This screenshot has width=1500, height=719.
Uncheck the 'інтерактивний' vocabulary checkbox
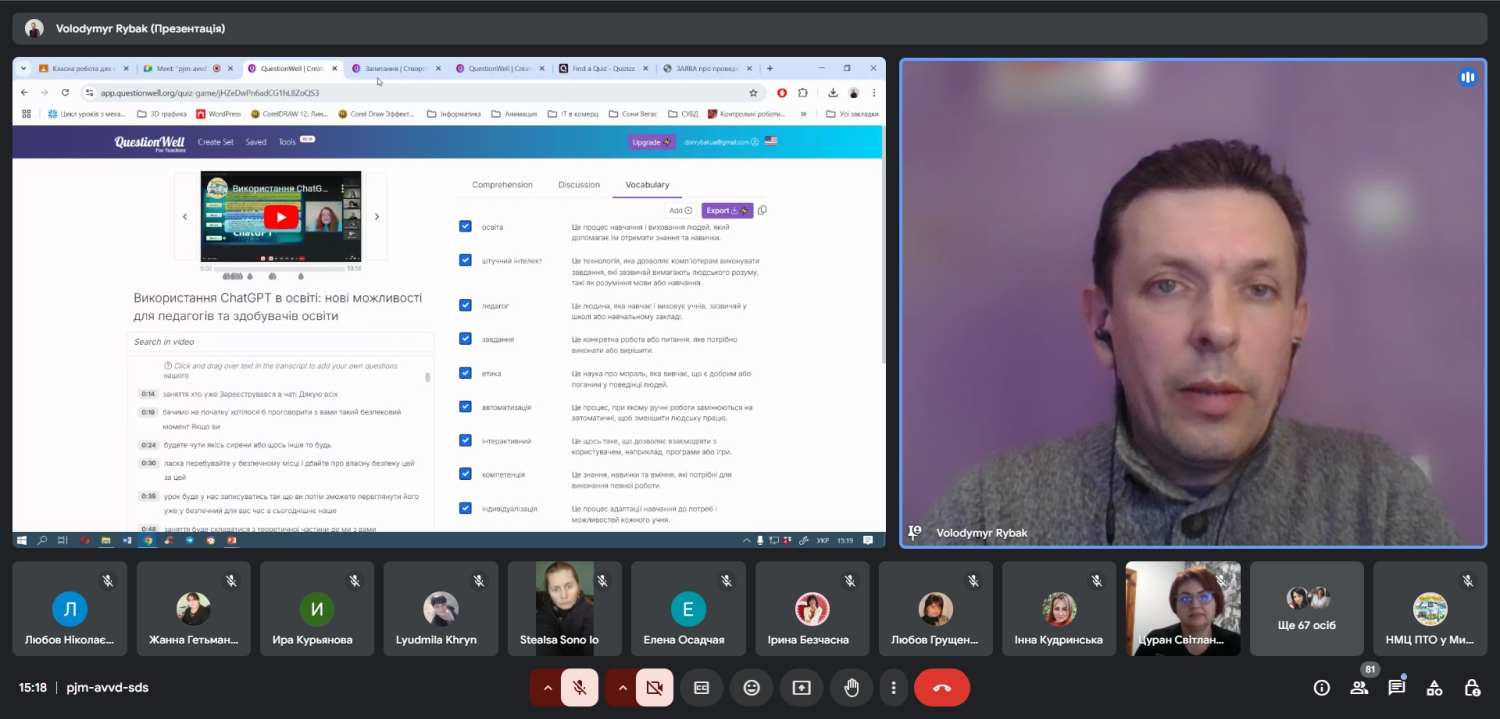pyautogui.click(x=465, y=440)
